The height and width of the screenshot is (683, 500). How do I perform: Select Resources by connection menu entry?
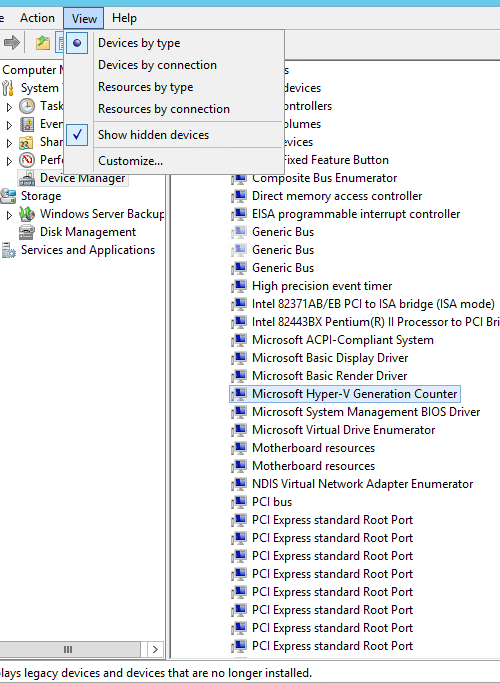tap(164, 109)
